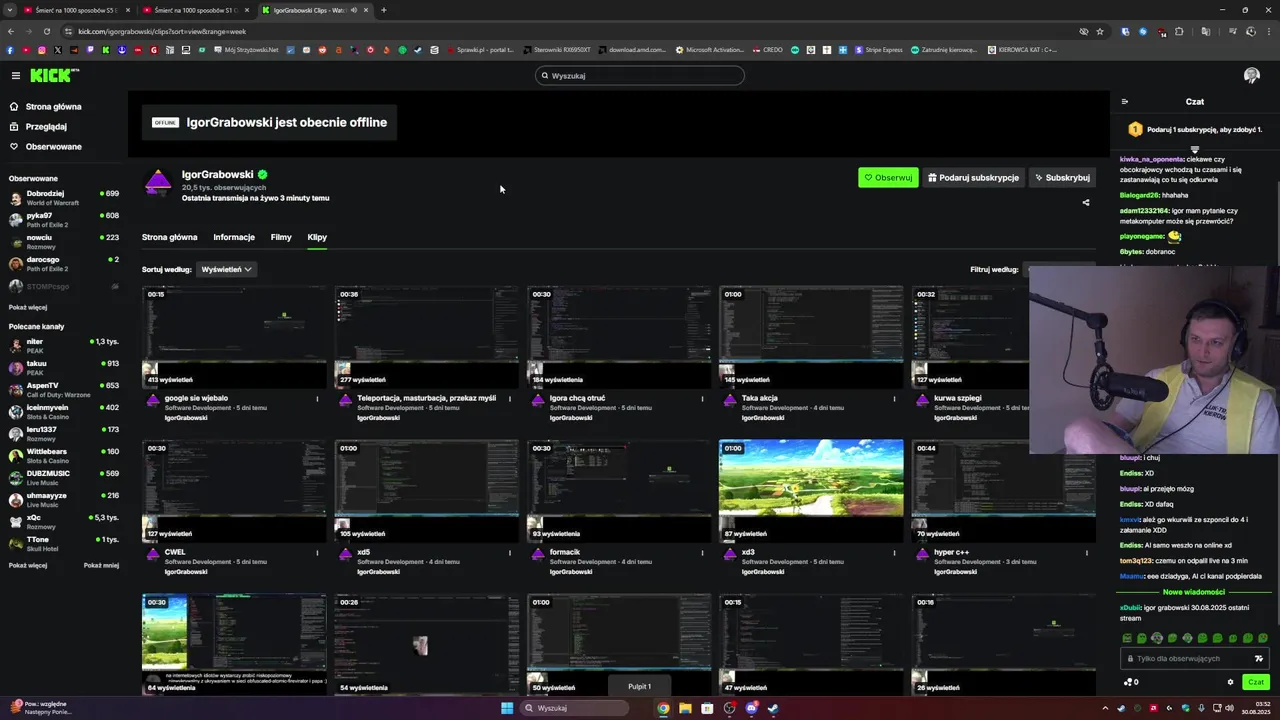1280x720 pixels.
Task: Click the Kick Wyszukaj search field
Action: click(640, 75)
